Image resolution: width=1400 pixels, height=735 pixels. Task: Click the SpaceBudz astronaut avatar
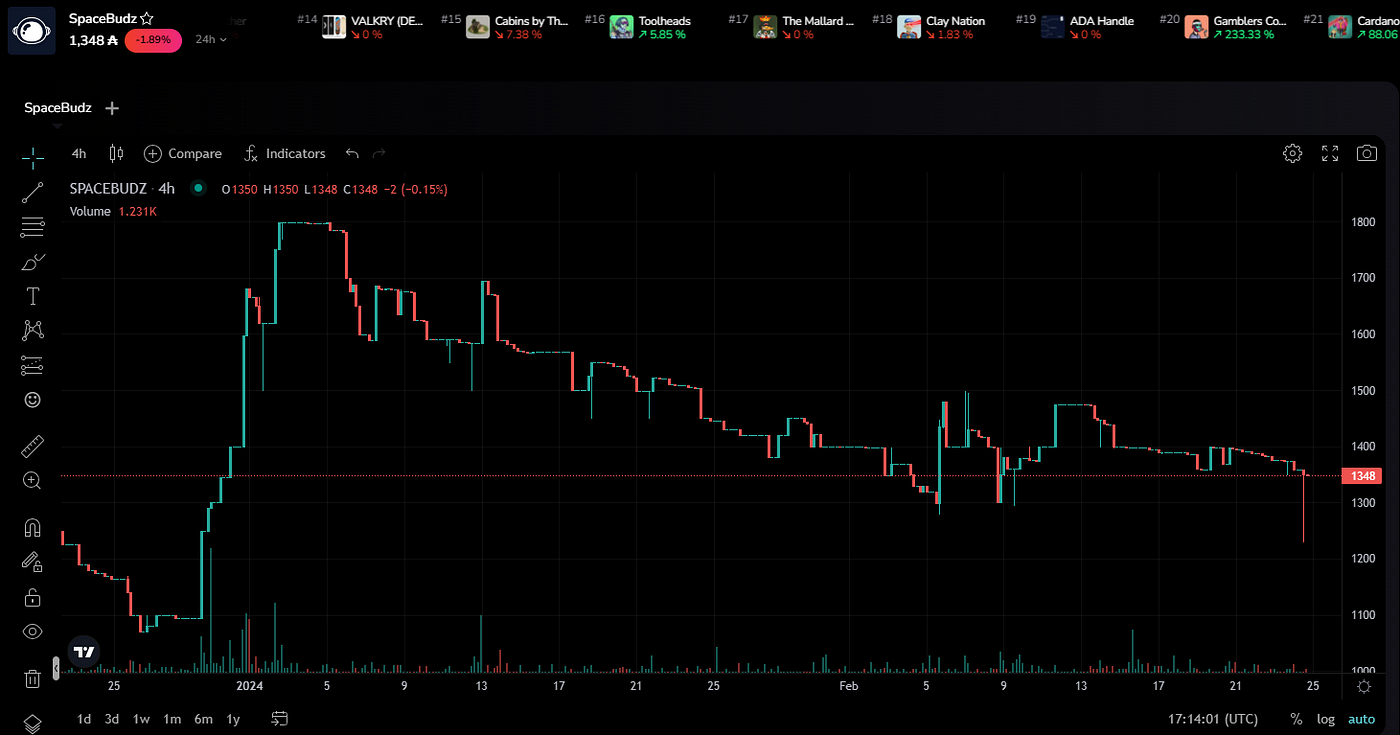tap(32, 30)
